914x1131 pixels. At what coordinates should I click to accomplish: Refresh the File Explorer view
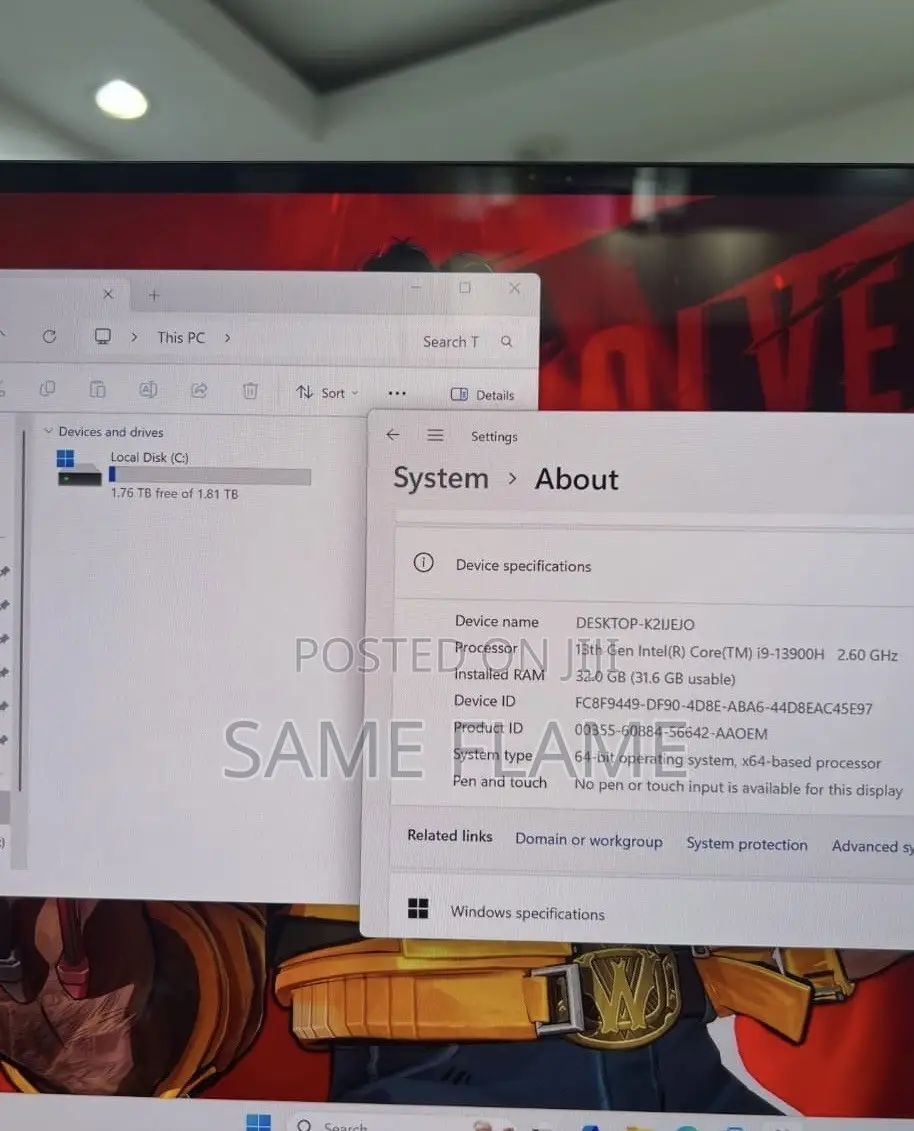(x=49, y=336)
